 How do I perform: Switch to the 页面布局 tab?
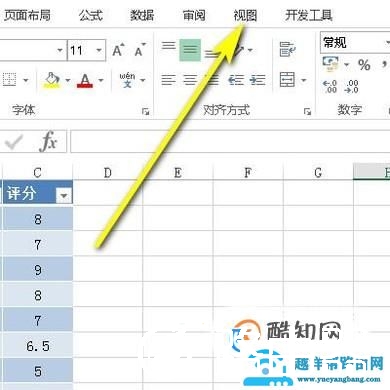click(x=27, y=15)
